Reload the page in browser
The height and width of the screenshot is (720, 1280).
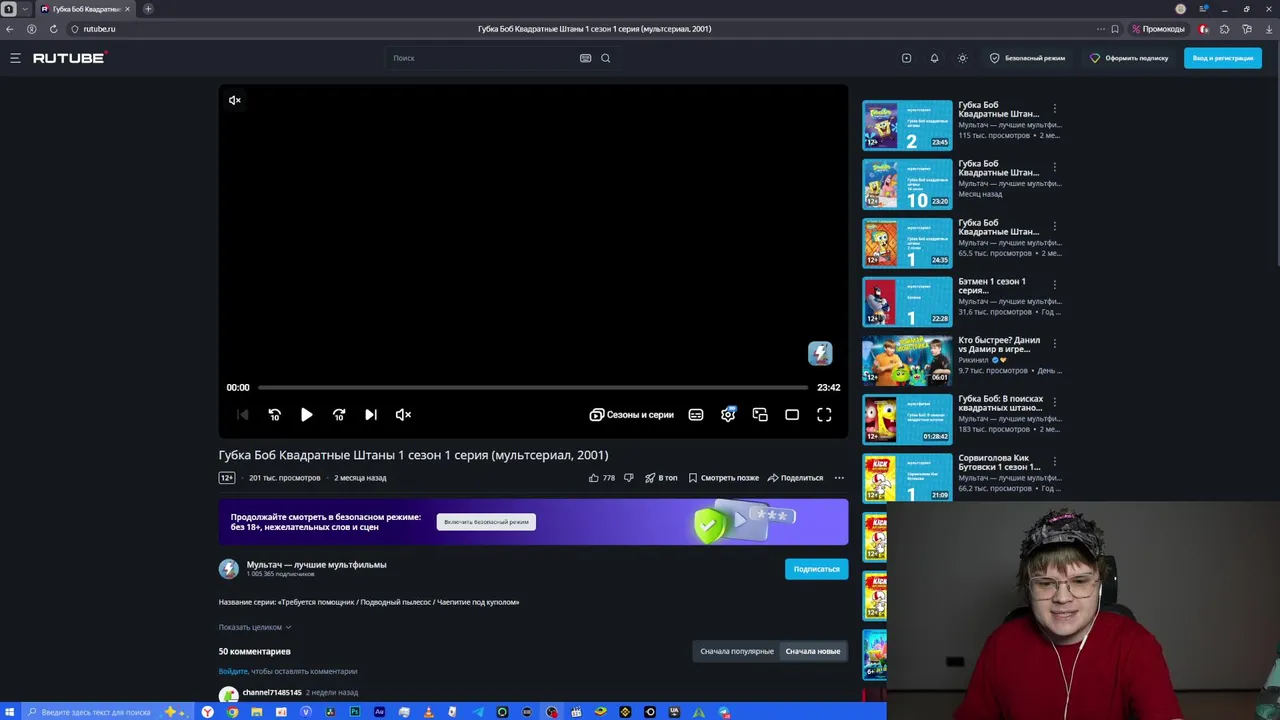53,29
